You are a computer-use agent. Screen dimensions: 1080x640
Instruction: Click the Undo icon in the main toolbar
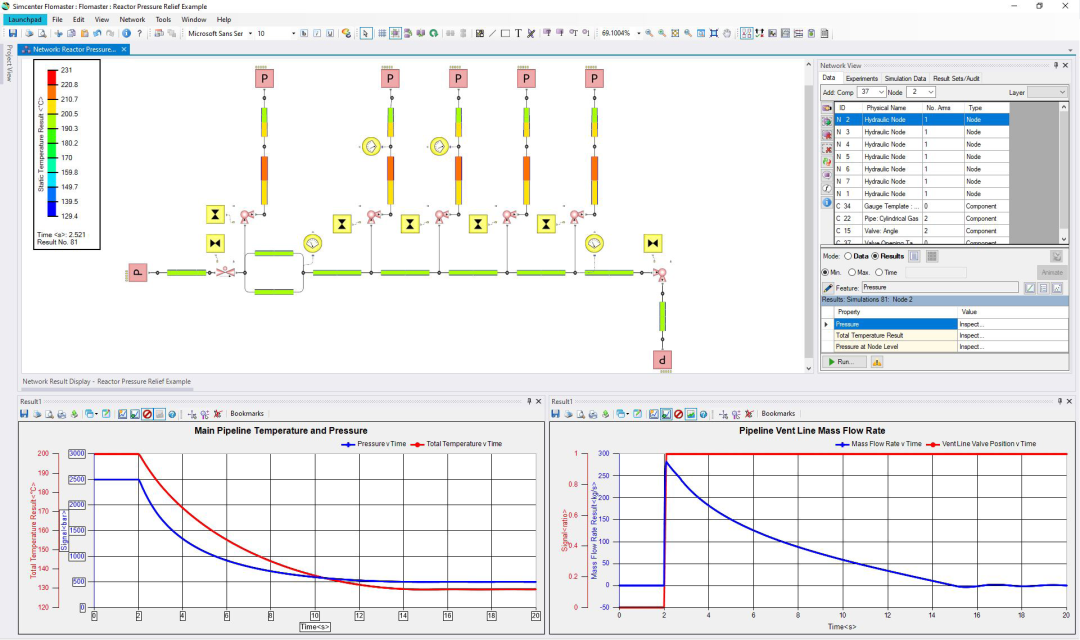[x=97, y=33]
